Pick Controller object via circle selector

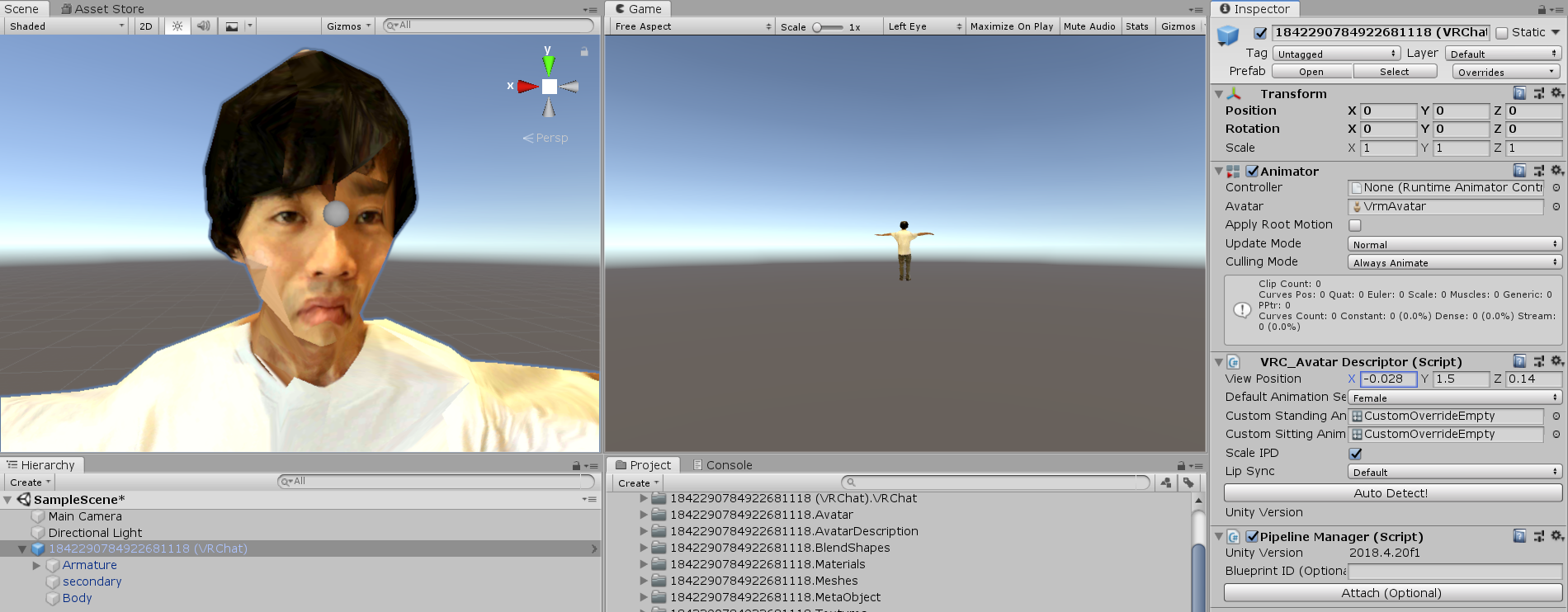(1556, 188)
